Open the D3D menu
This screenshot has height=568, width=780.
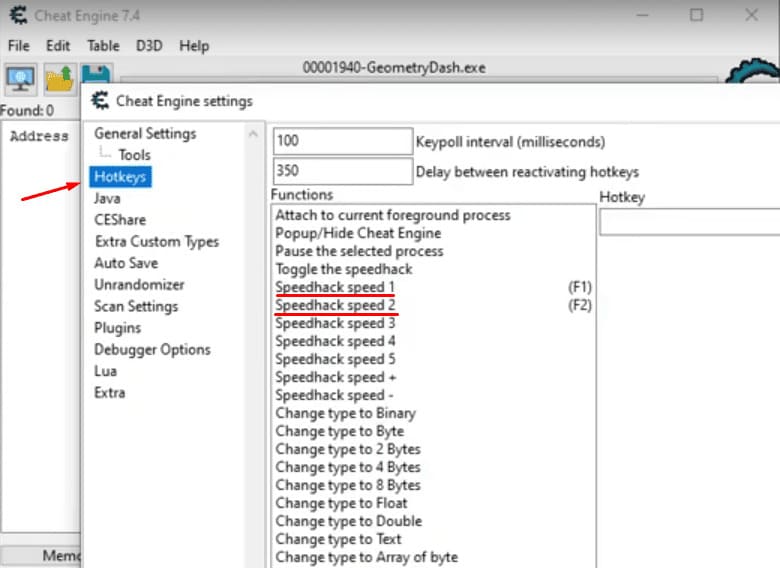pos(149,46)
